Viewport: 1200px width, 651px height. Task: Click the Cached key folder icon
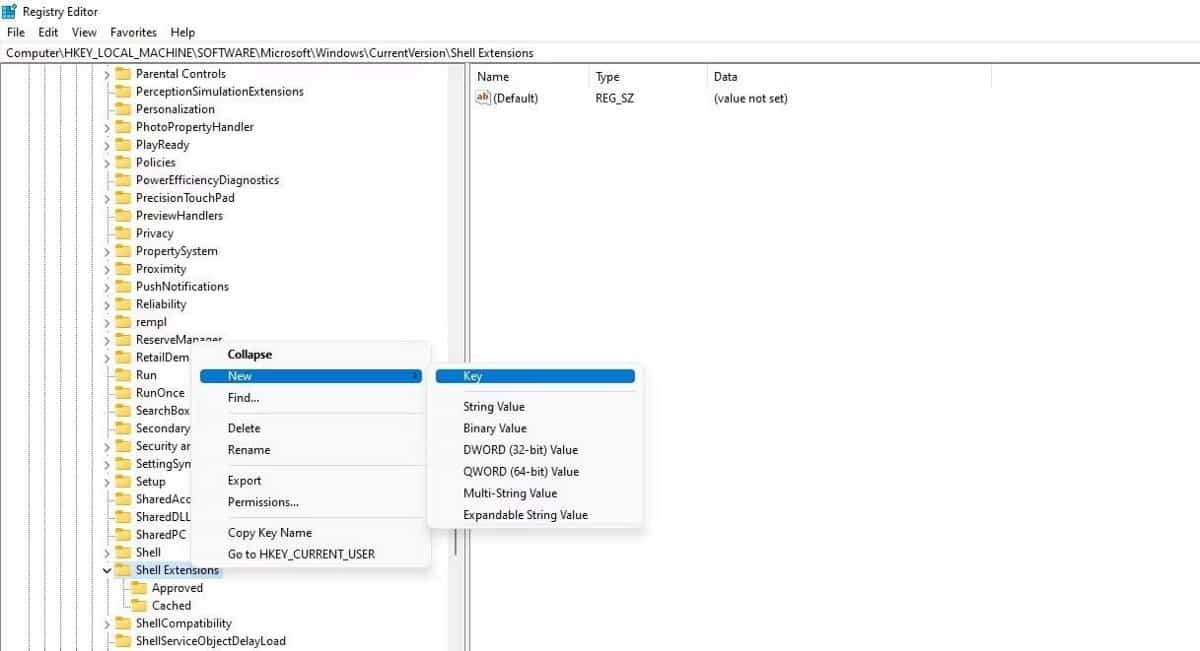click(x=141, y=605)
